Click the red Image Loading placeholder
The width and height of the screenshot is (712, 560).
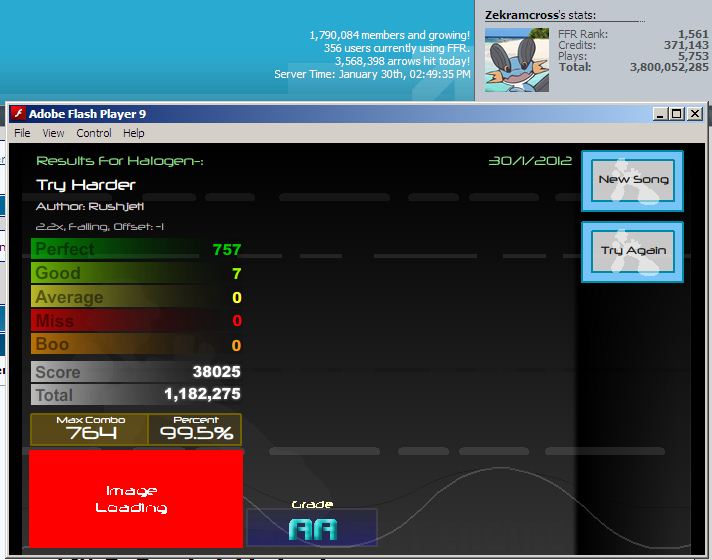[x=136, y=499]
